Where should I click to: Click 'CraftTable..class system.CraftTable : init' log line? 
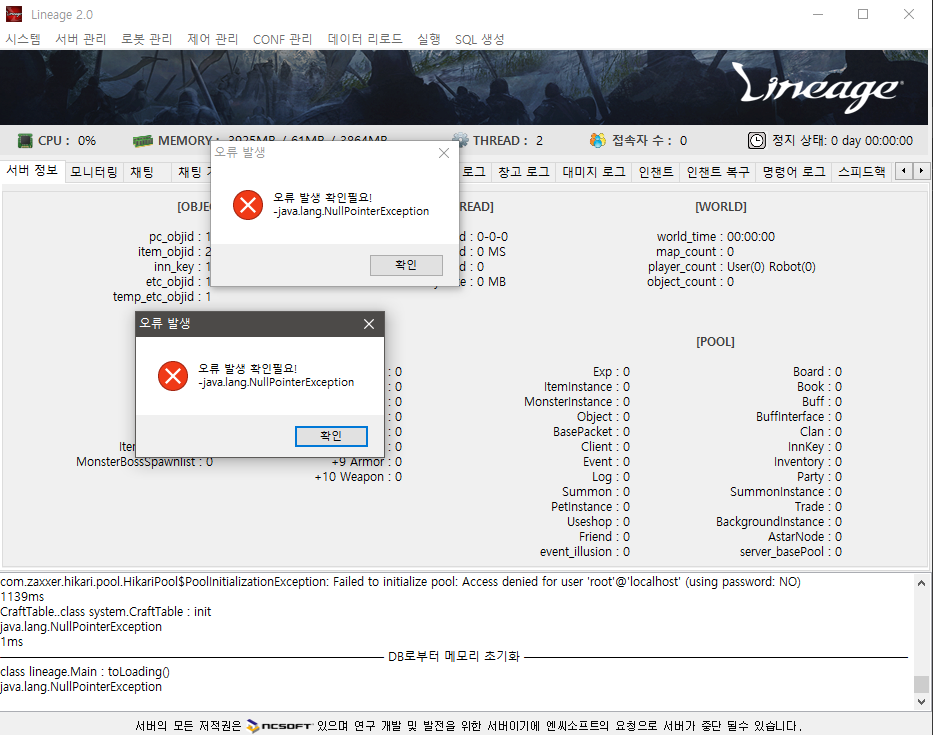105,611
